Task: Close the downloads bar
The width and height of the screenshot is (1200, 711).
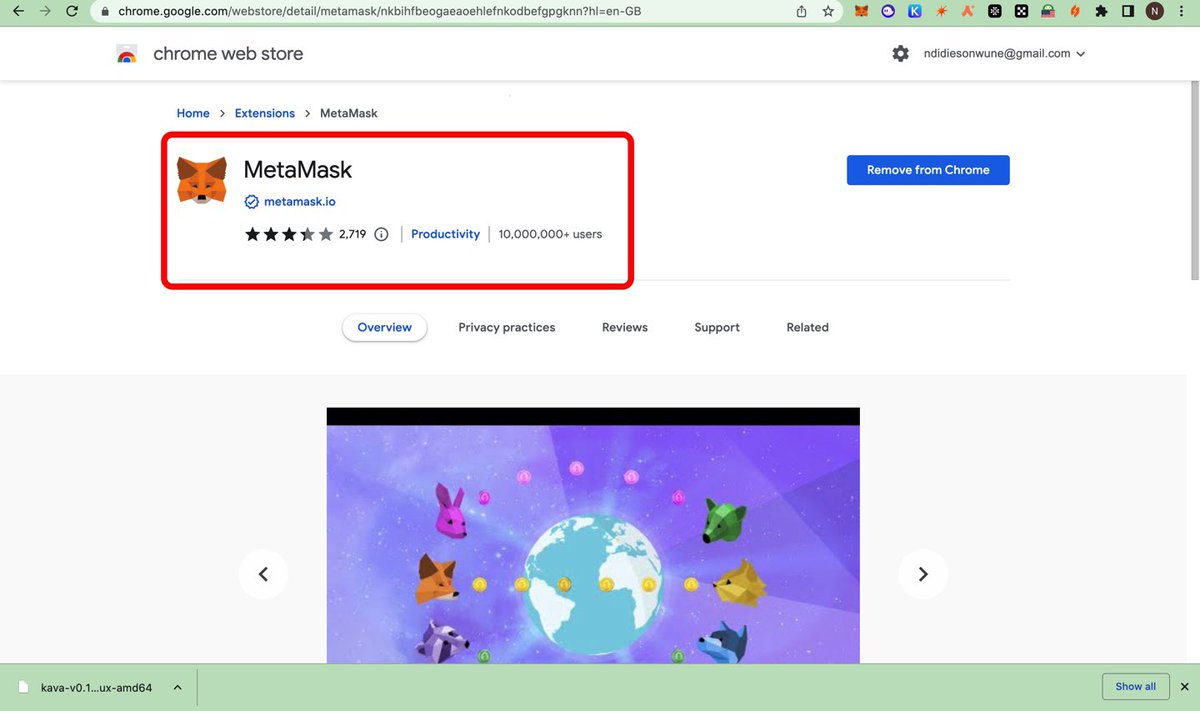Action: coord(1184,687)
